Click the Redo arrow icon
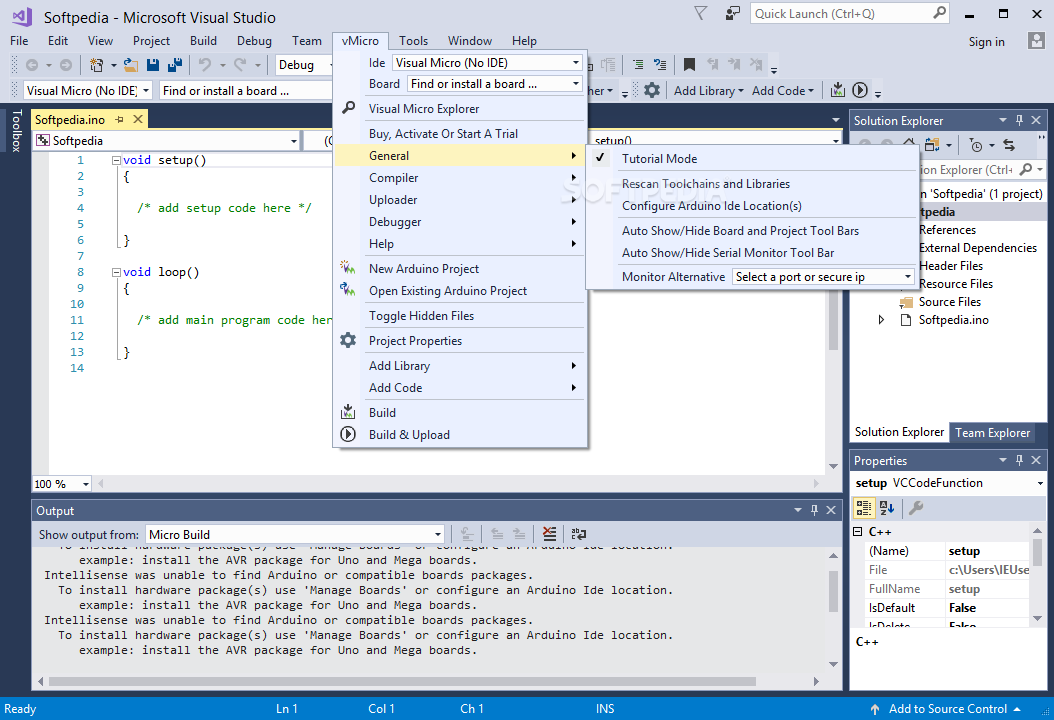Viewport: 1054px width, 720px height. (240, 65)
